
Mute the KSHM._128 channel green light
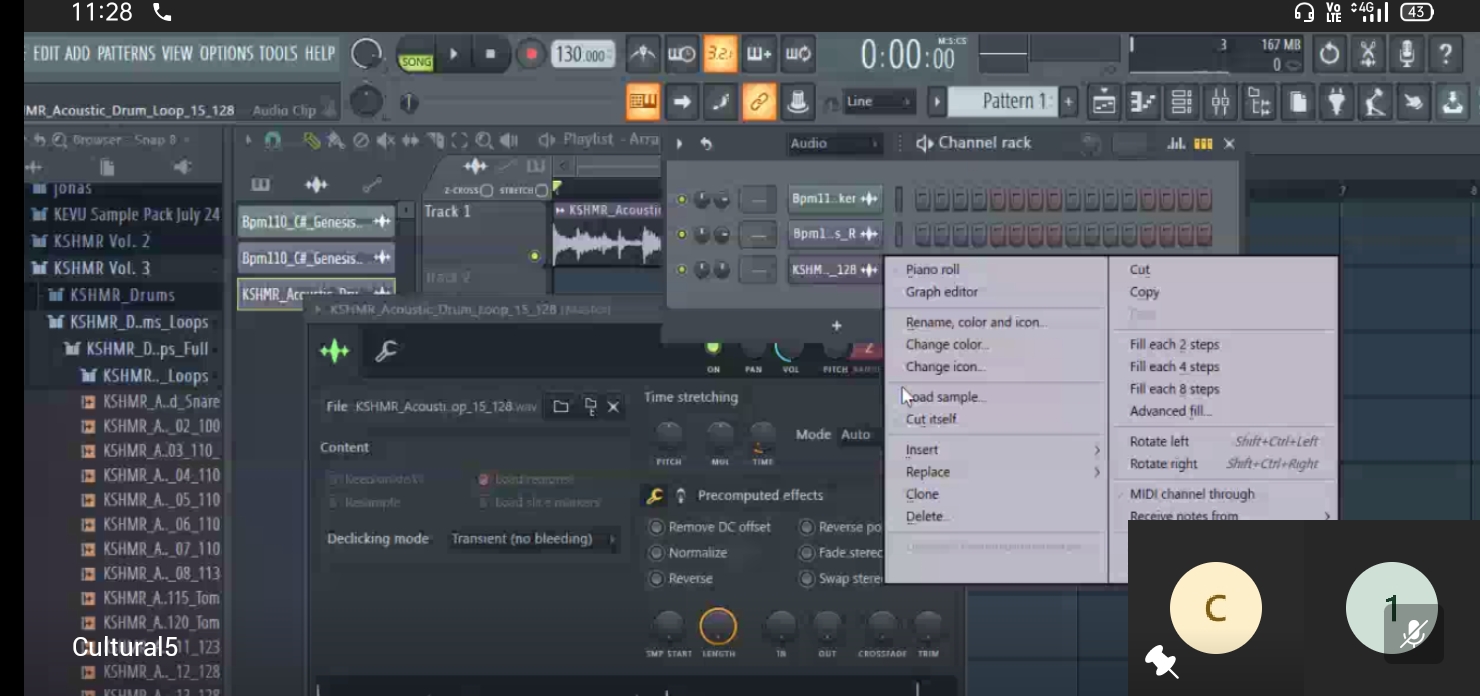pos(682,270)
